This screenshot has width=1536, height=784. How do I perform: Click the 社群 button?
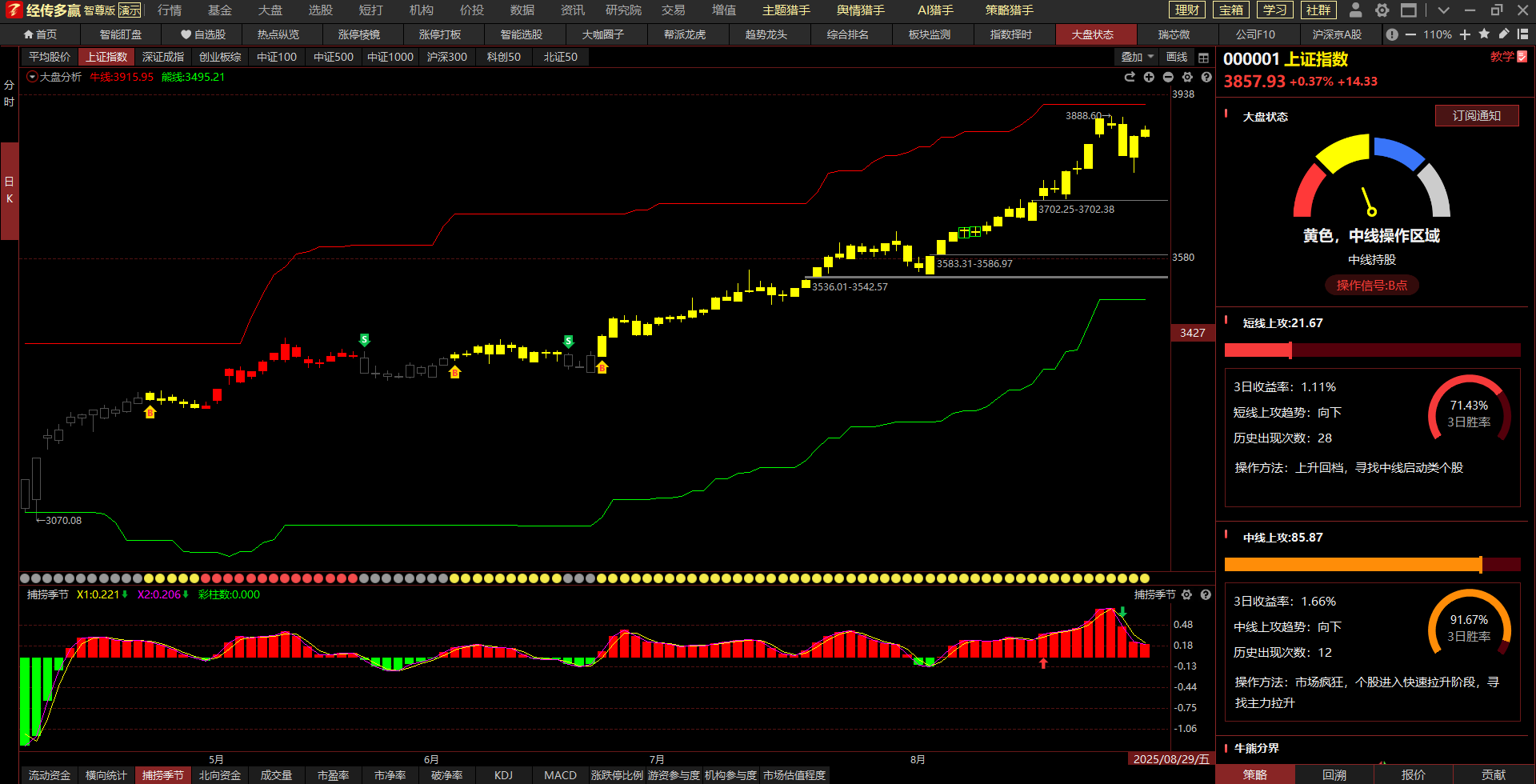(1318, 10)
